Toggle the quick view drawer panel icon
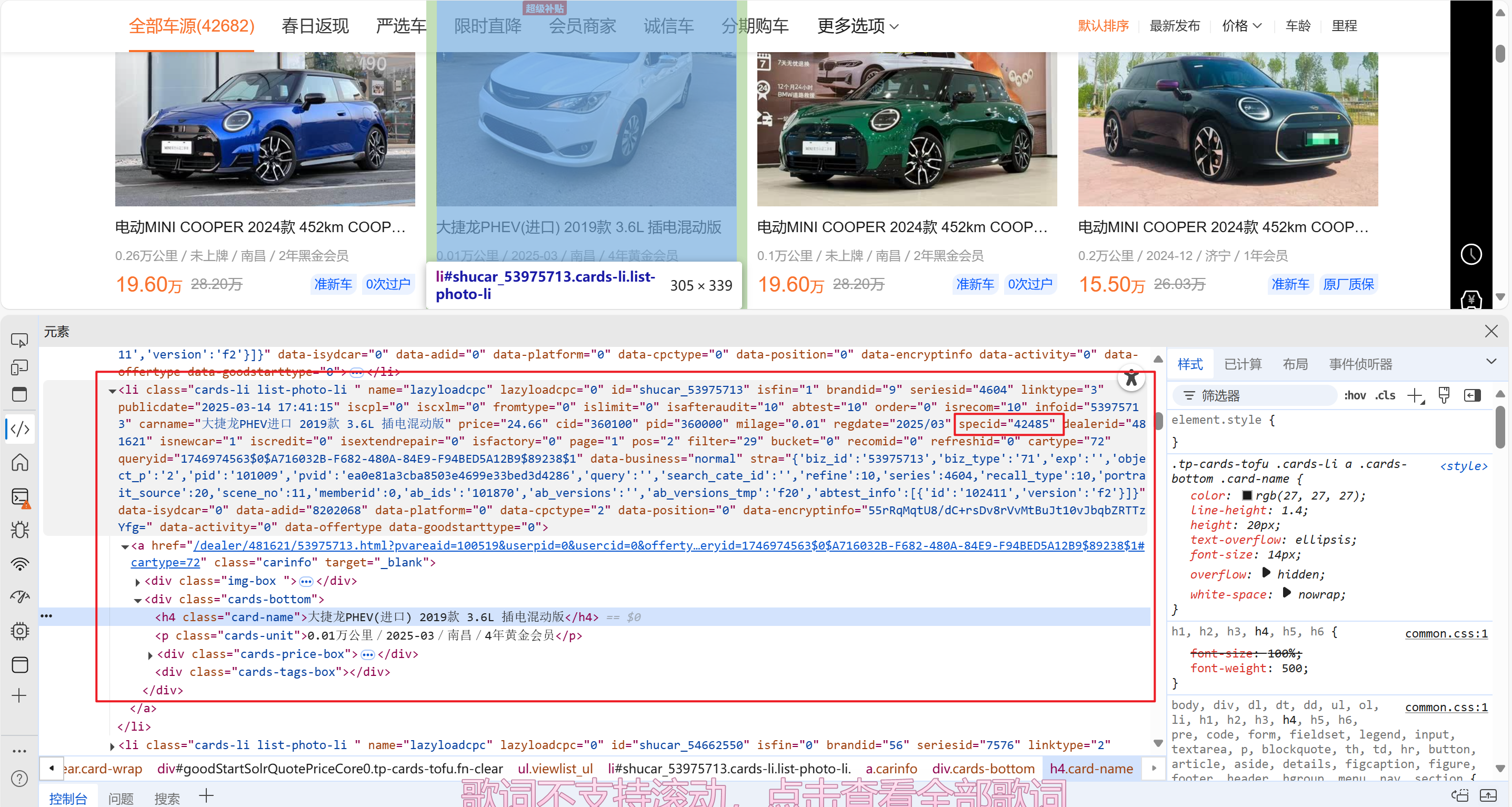1512x807 pixels. tap(19, 394)
